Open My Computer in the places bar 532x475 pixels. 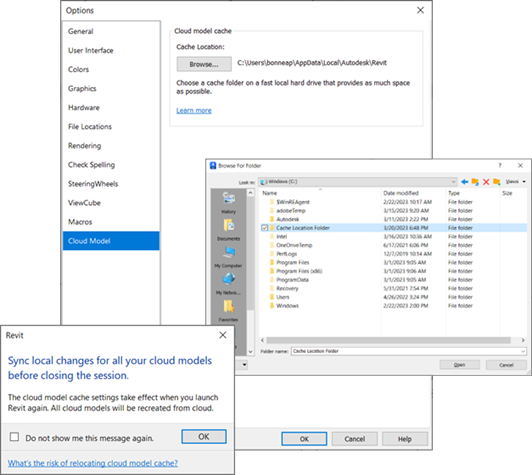coord(228,257)
